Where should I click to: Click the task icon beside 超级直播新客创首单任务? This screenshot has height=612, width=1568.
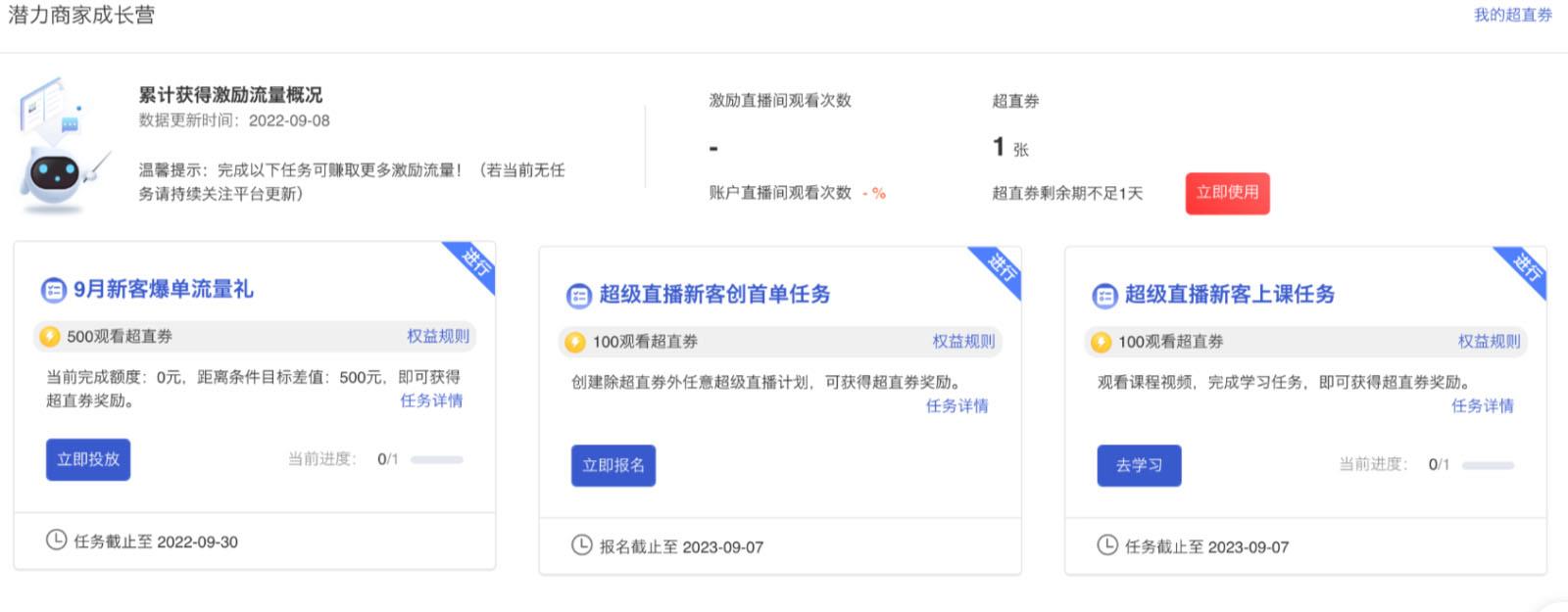click(x=579, y=296)
